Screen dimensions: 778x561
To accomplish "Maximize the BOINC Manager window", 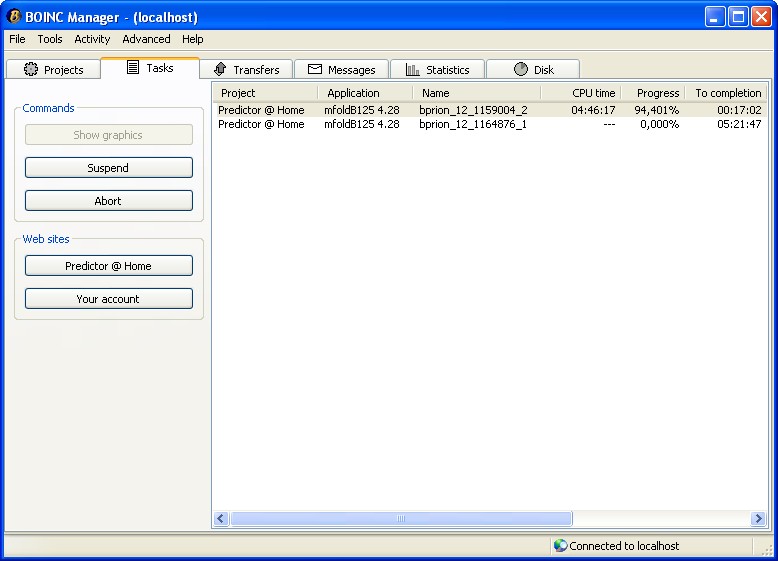I will click(738, 17).
